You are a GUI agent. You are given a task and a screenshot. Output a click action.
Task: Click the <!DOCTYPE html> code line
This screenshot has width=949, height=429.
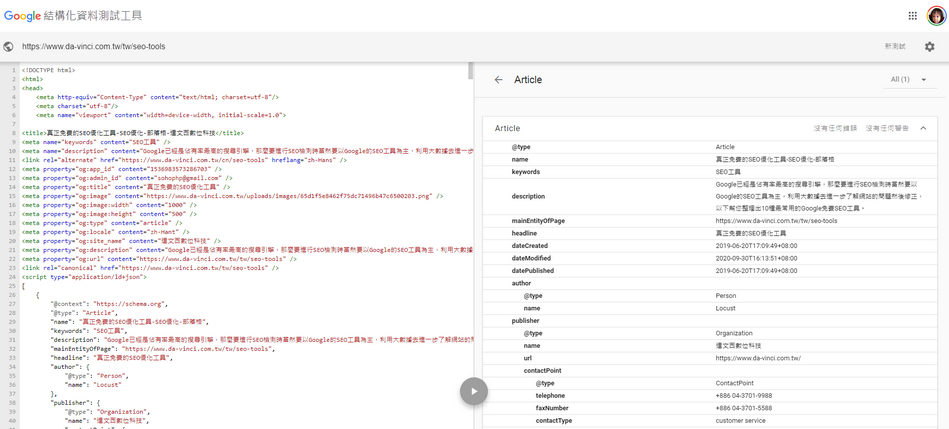pos(48,70)
